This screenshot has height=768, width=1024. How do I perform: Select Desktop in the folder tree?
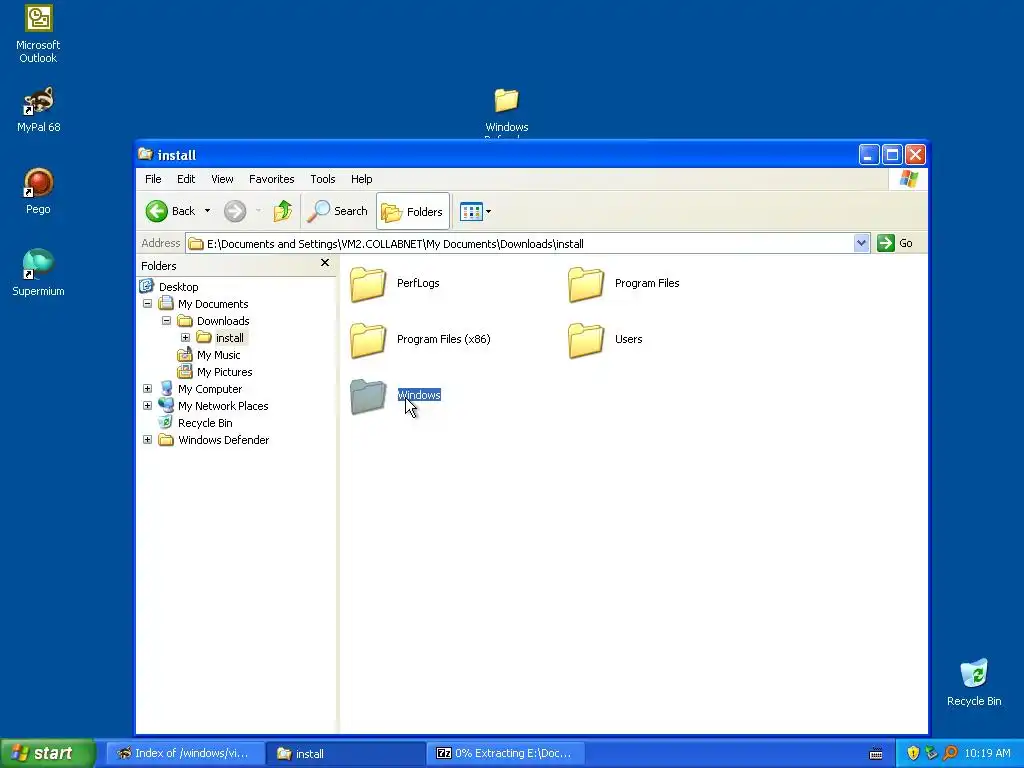(x=178, y=287)
